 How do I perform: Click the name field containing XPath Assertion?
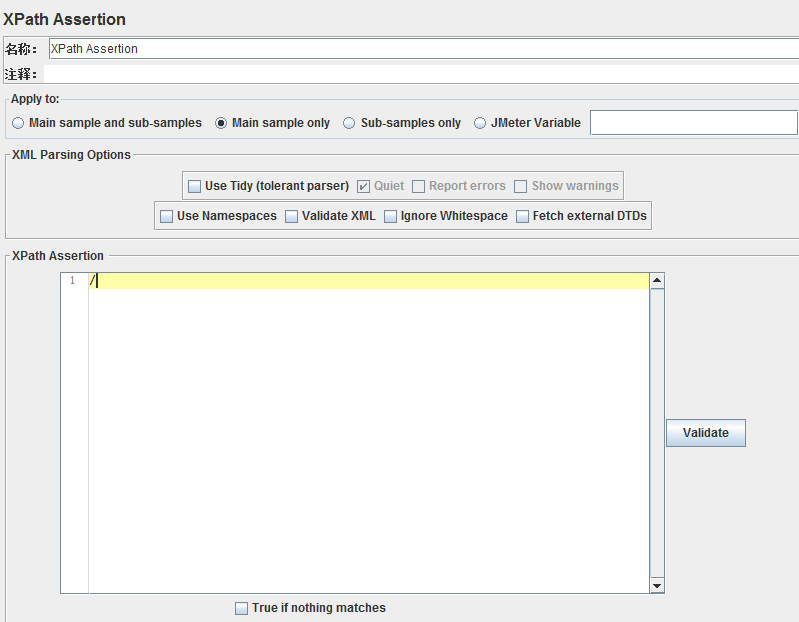424,49
